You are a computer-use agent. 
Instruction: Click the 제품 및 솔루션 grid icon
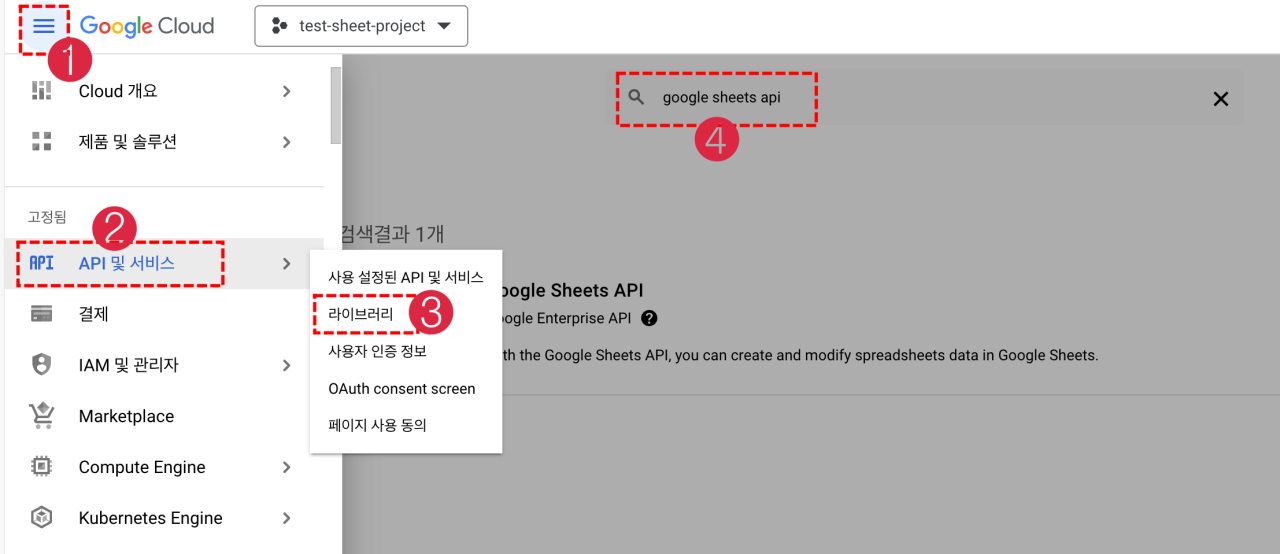(x=41, y=142)
